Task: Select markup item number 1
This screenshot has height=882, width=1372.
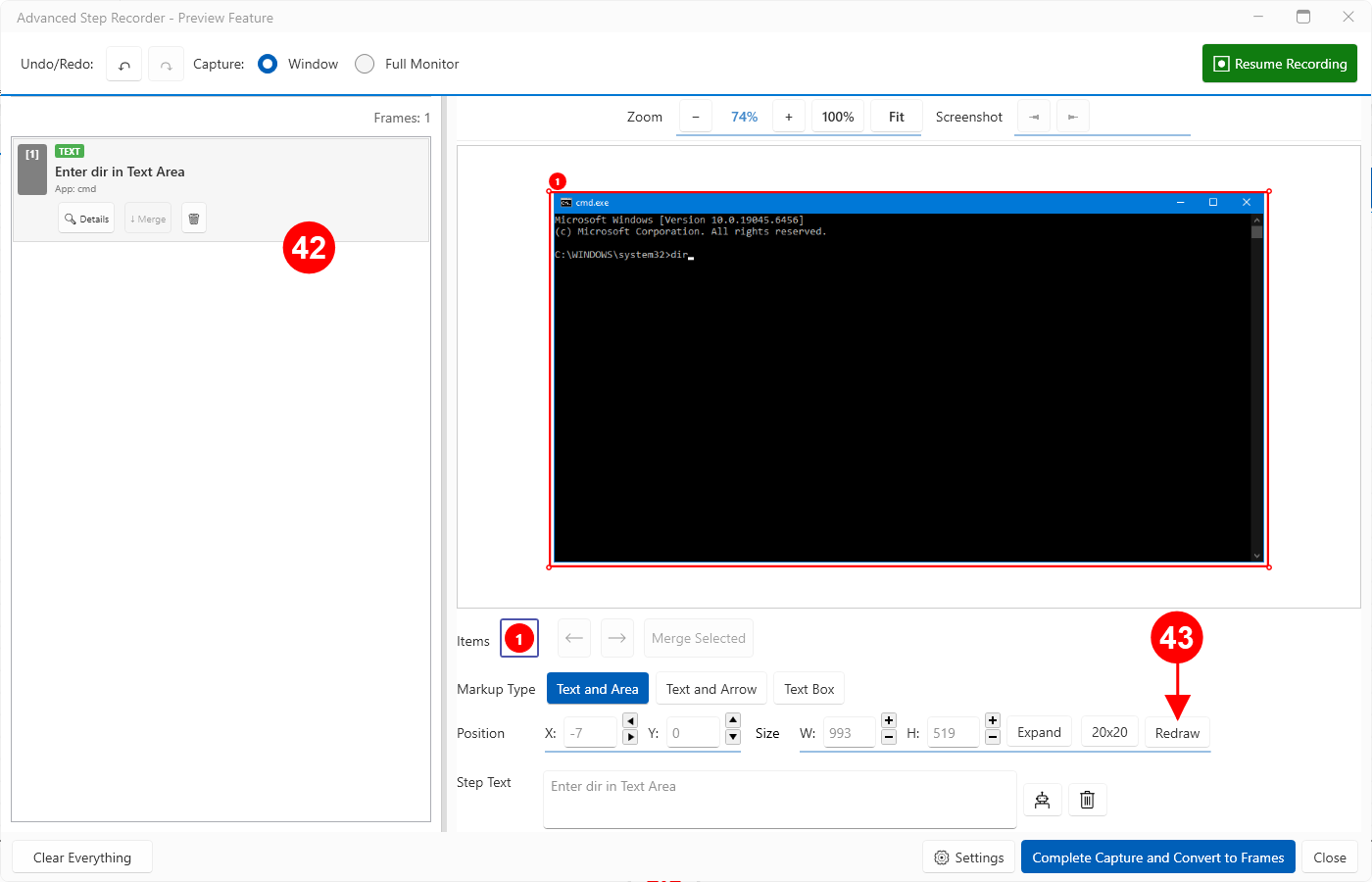Action: (x=518, y=639)
